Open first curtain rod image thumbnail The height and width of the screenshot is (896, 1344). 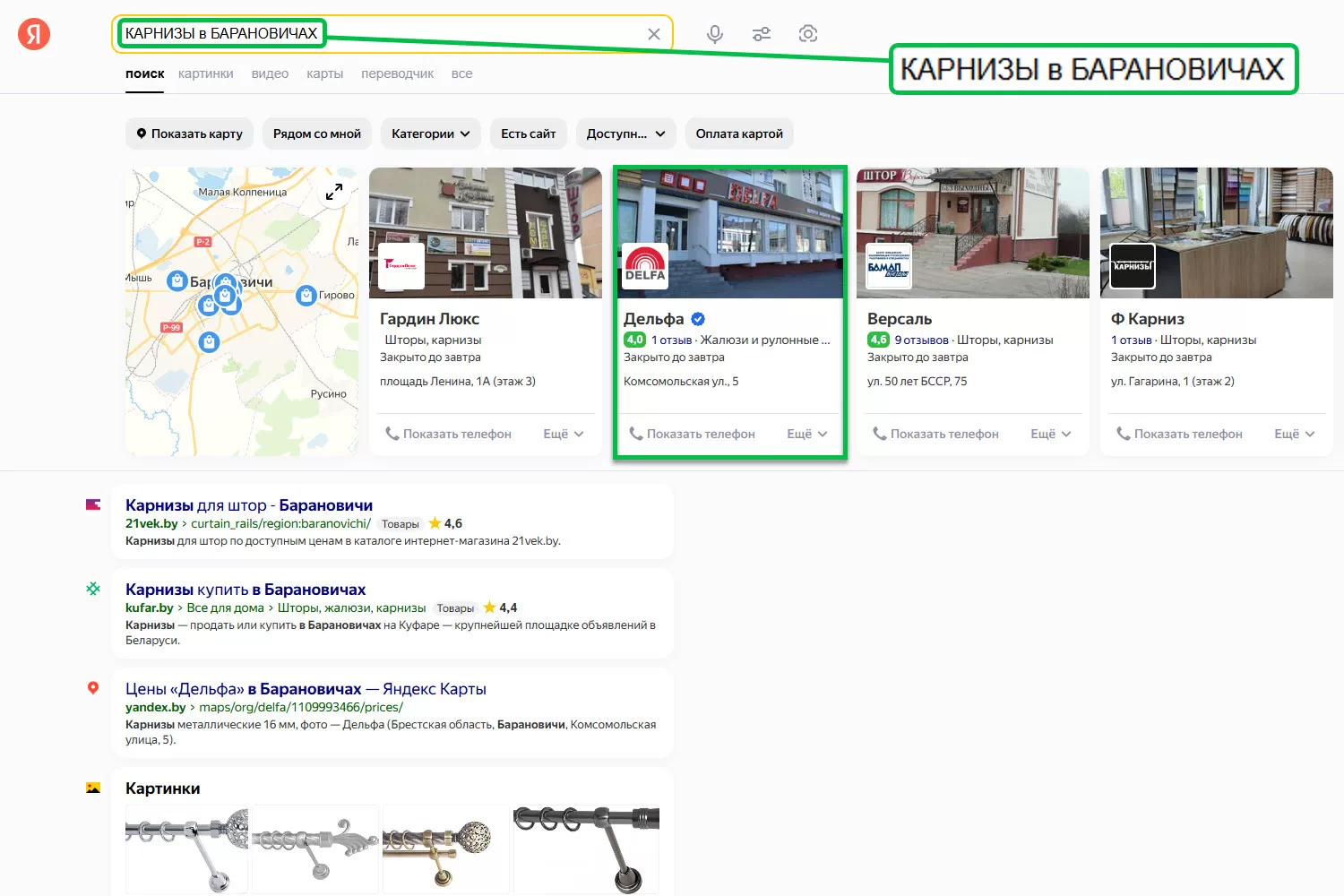tap(186, 848)
